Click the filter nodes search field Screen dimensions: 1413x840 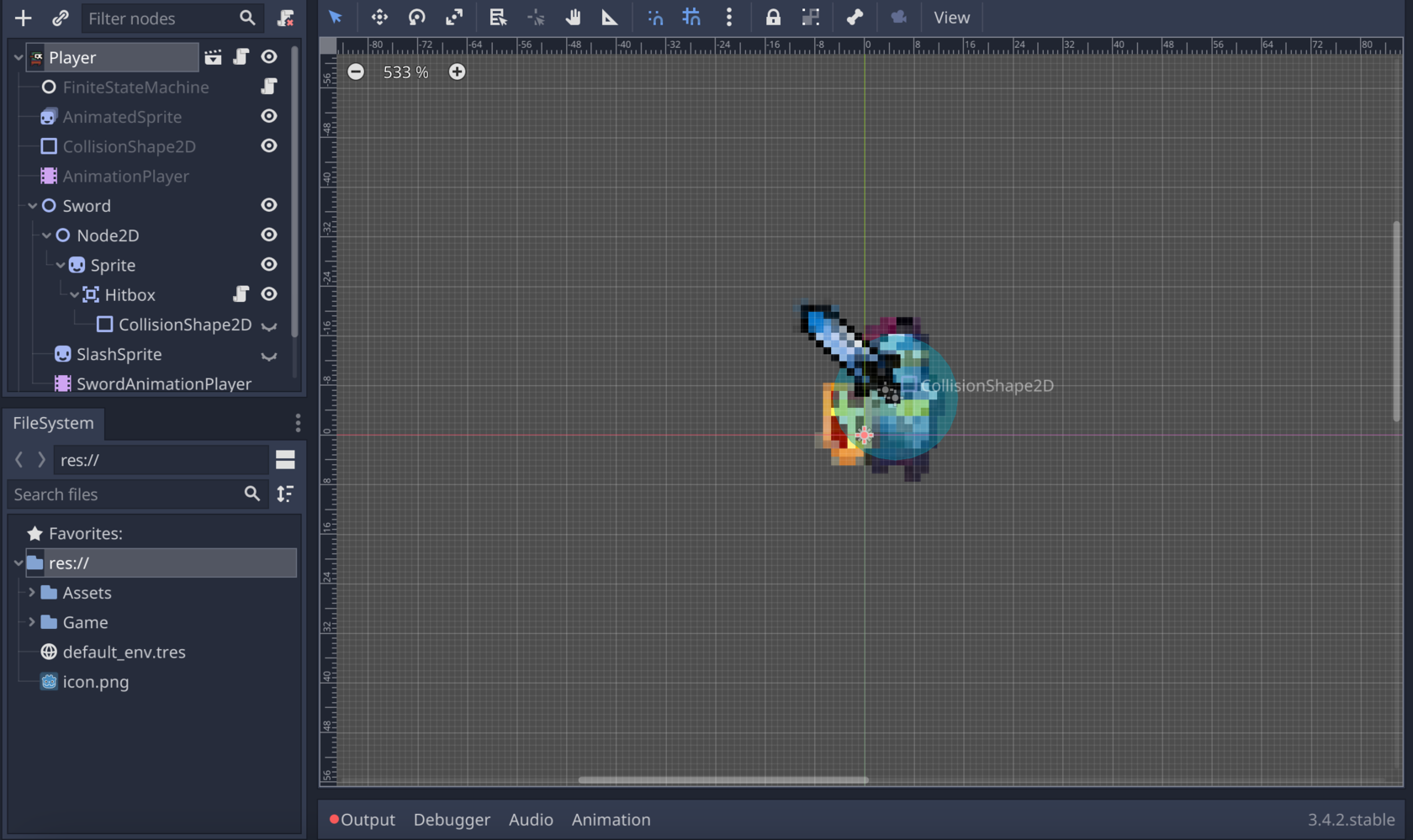[x=160, y=18]
